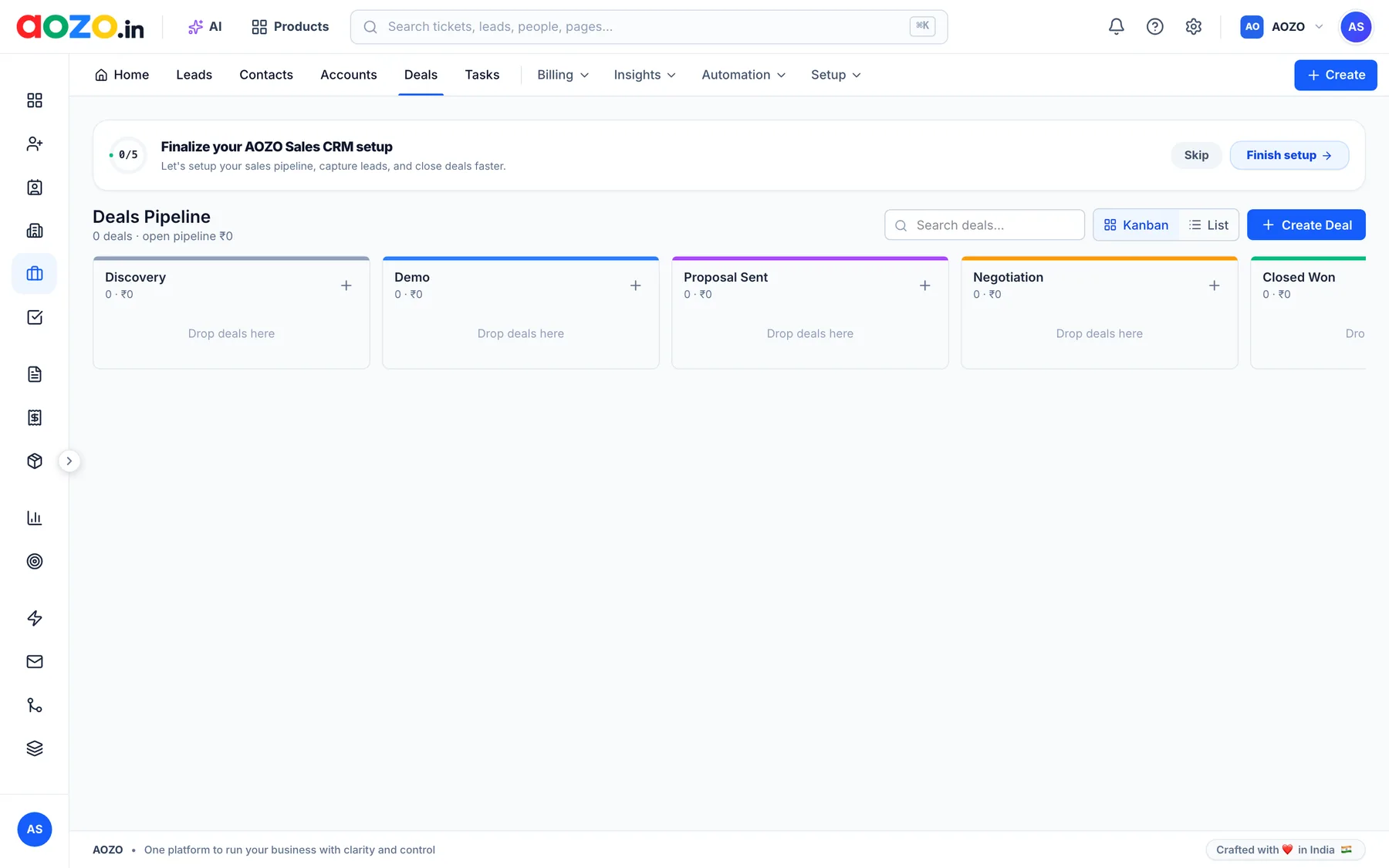Open the lightning automation sidebar icon
This screenshot has width=1389, height=868.
point(35,618)
